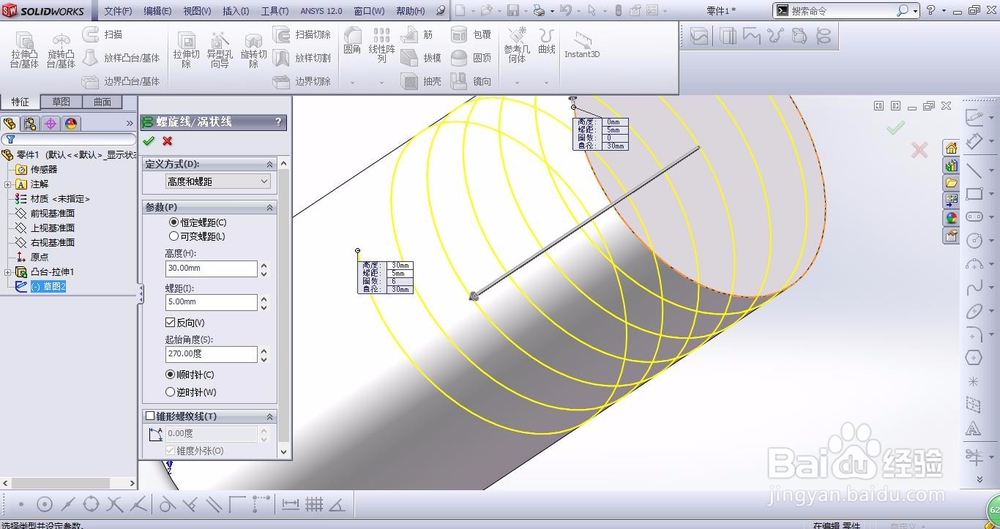Viewport: 1000px width, 529px height.
Task: Select the Boundary Boss/Base (边界凸台/基体) tool
Action: 121,81
